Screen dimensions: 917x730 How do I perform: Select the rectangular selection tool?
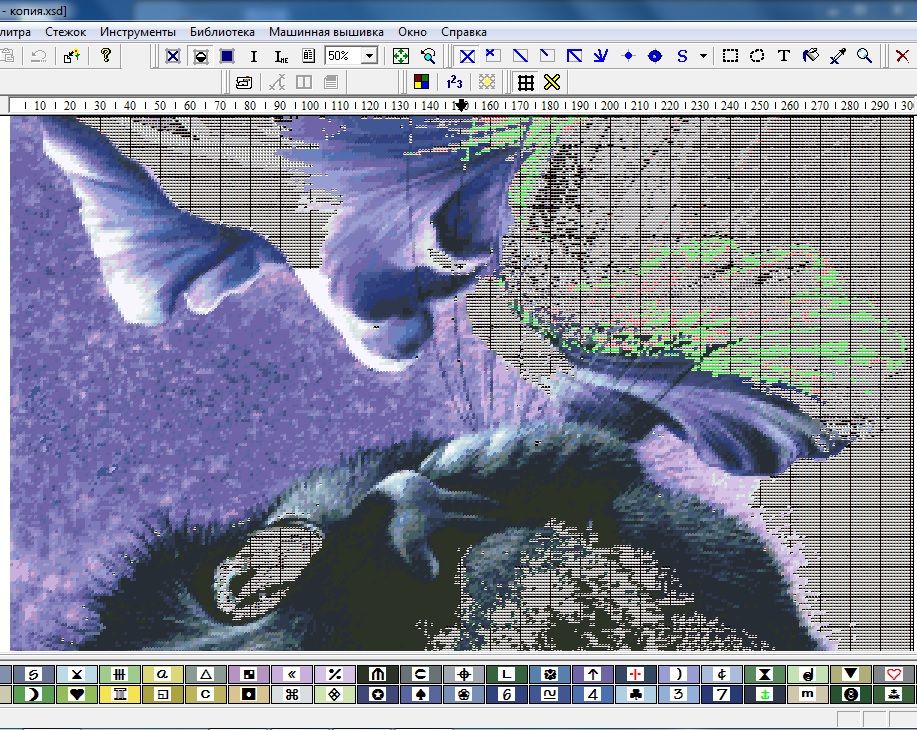[731, 56]
